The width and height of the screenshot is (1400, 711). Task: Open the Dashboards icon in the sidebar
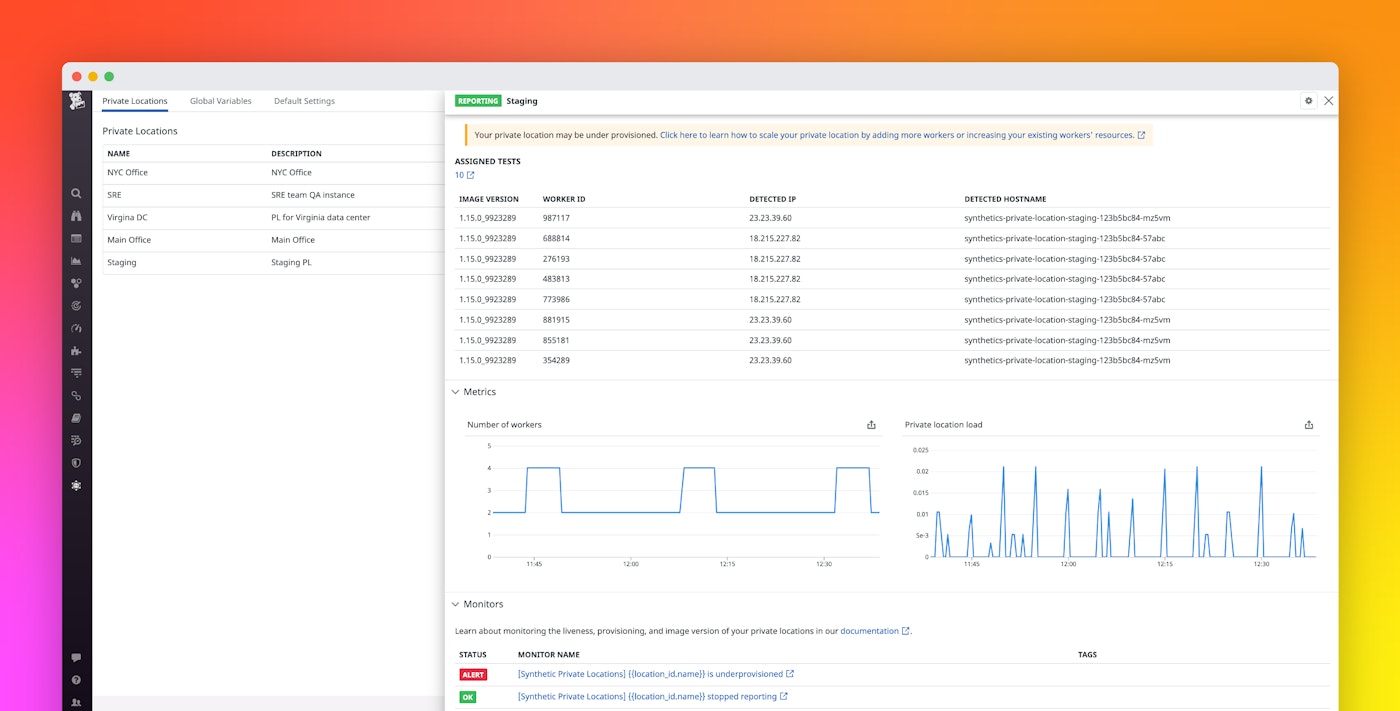pos(76,238)
